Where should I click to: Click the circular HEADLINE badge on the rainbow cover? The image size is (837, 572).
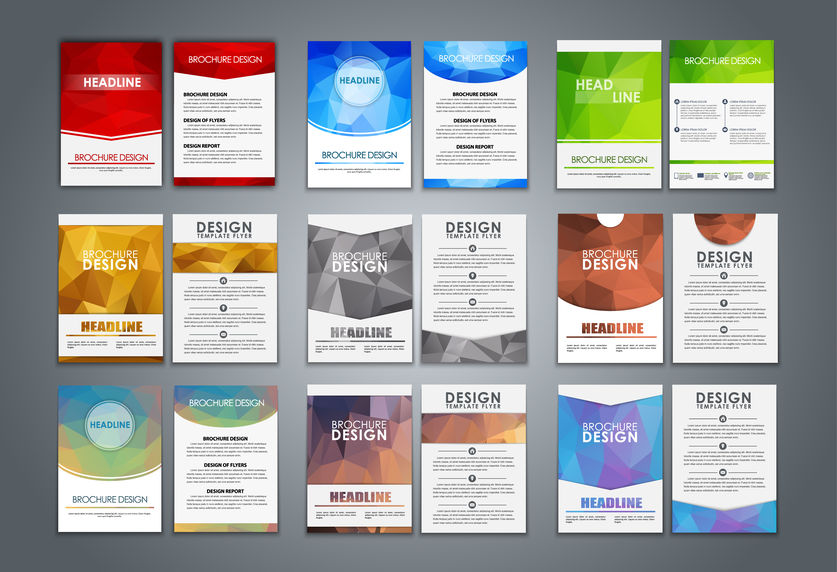[109, 424]
